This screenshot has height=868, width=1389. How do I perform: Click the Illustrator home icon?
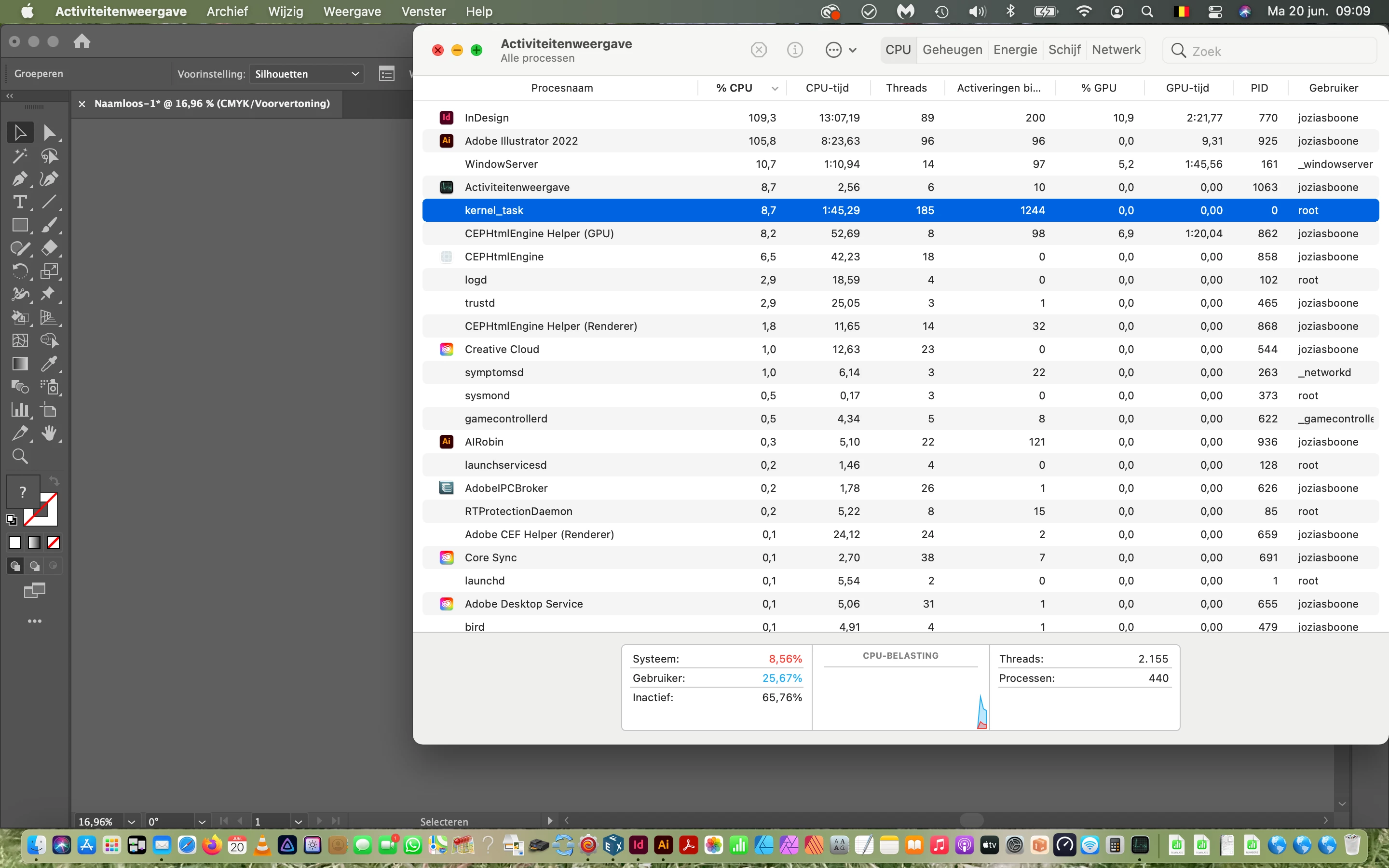point(82,41)
